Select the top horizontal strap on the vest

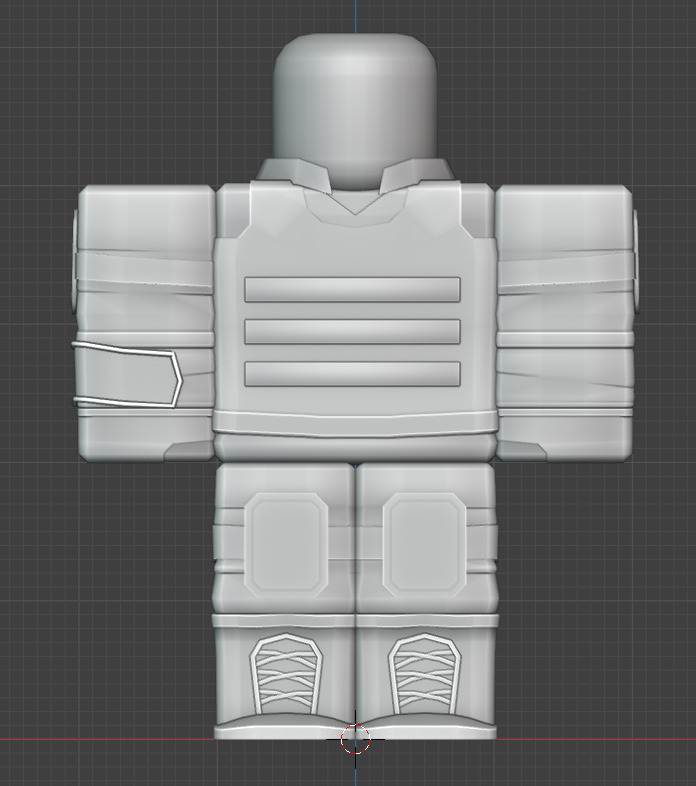pos(352,289)
